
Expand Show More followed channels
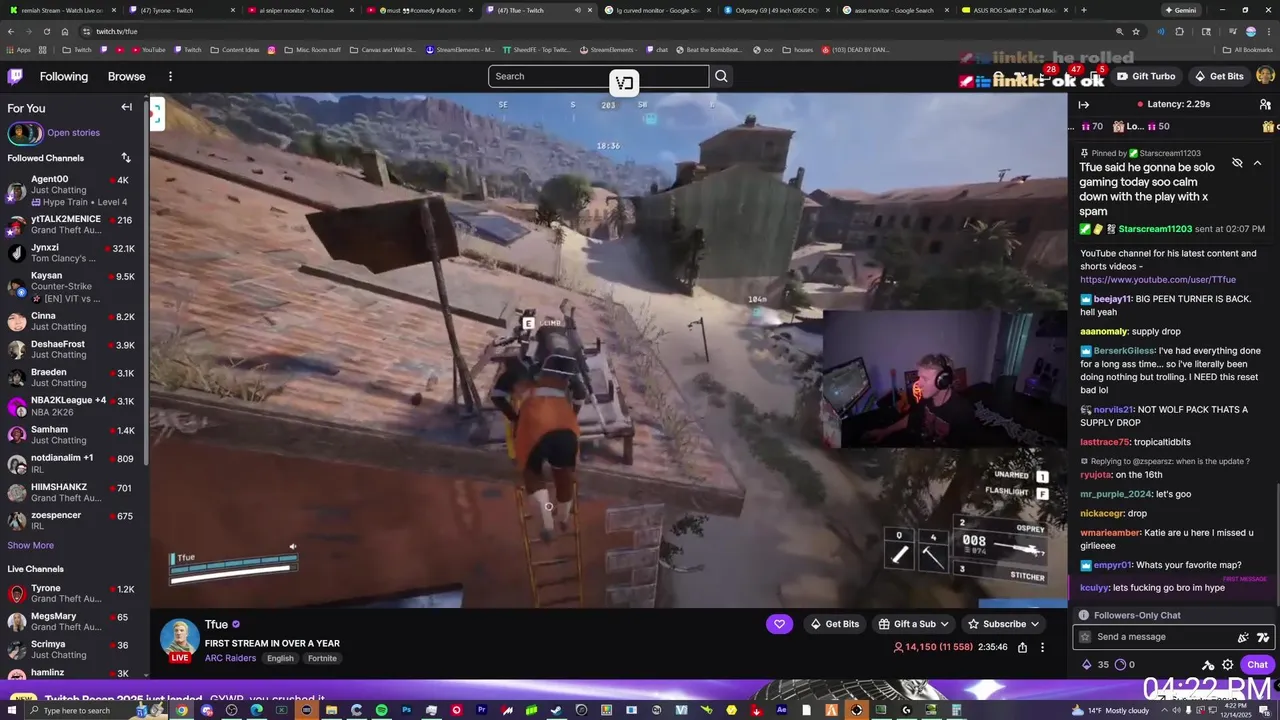(x=31, y=545)
